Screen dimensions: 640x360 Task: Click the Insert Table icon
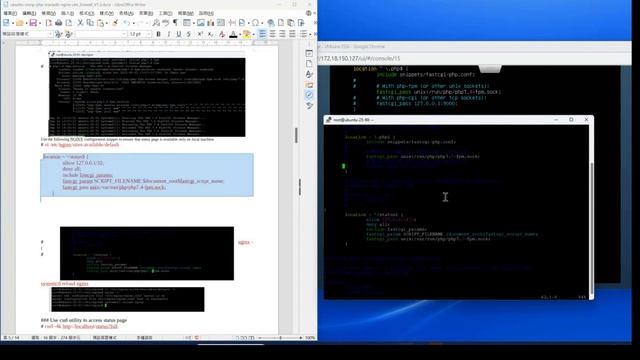(187, 23)
